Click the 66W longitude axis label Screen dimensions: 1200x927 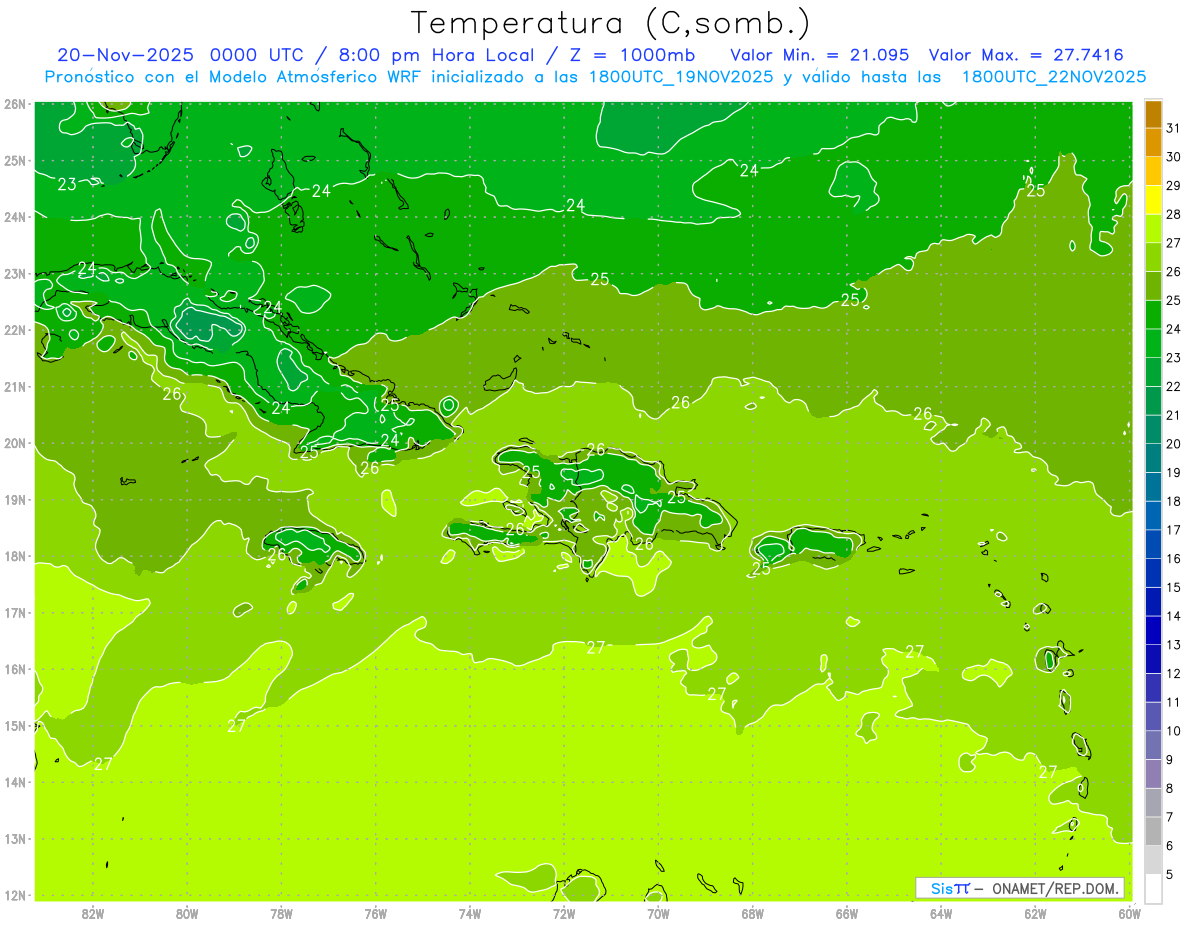[847, 912]
